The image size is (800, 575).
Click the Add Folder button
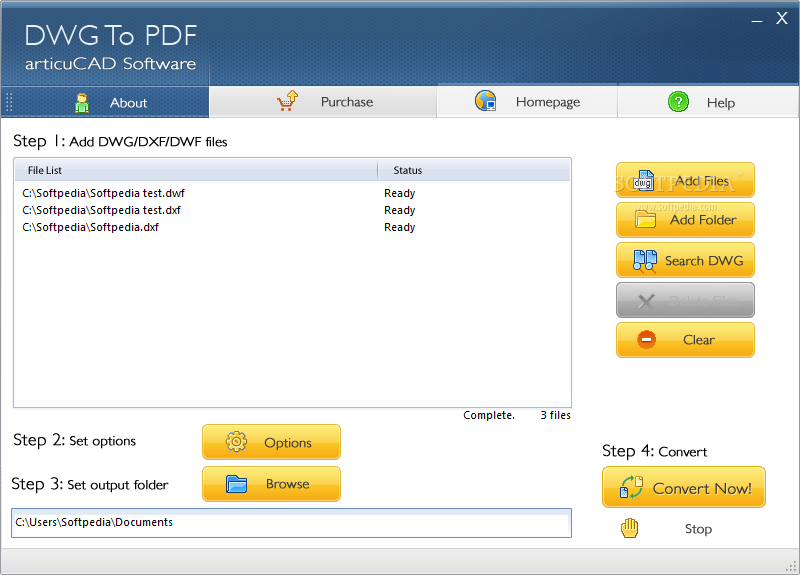pyautogui.click(x=685, y=220)
